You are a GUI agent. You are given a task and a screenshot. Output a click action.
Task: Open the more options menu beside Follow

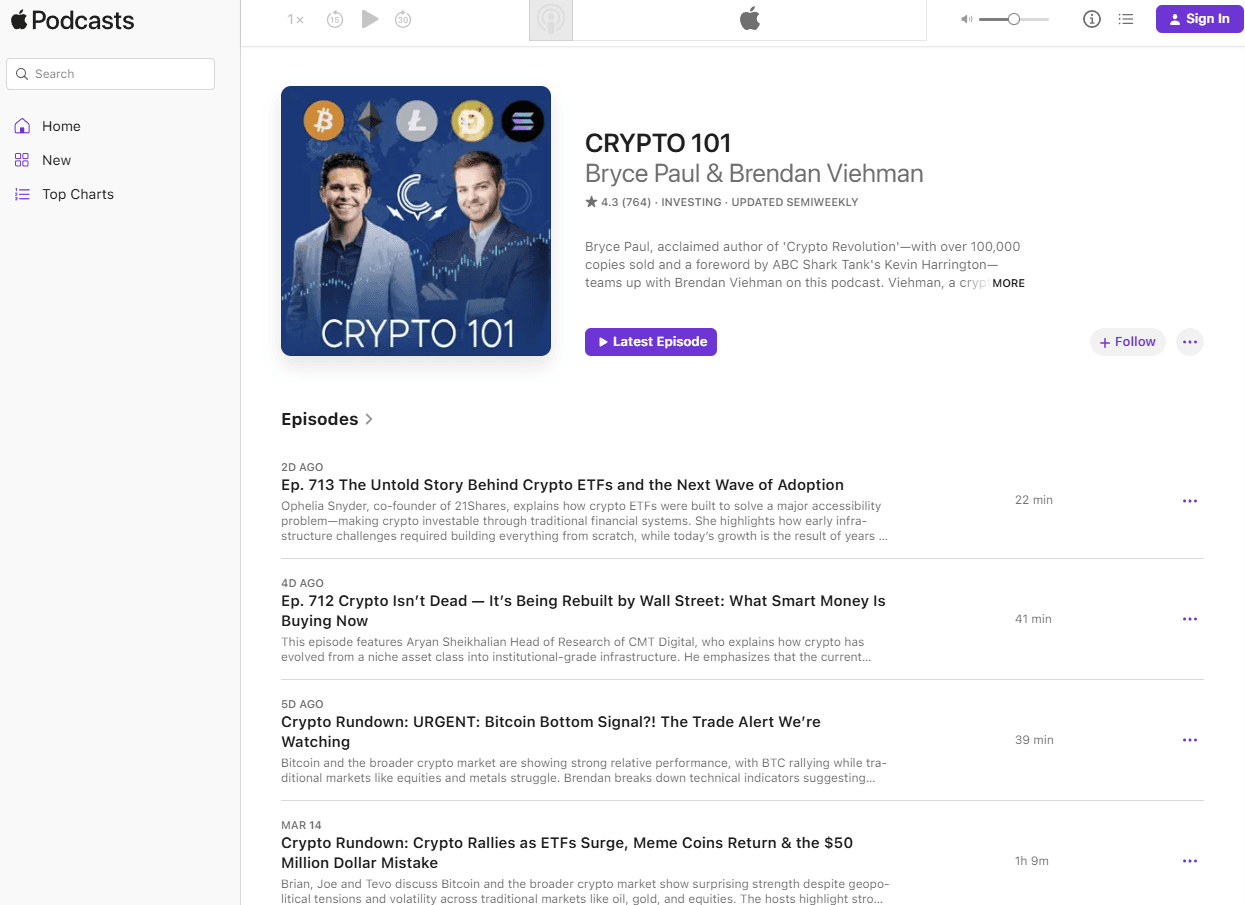click(x=1190, y=342)
